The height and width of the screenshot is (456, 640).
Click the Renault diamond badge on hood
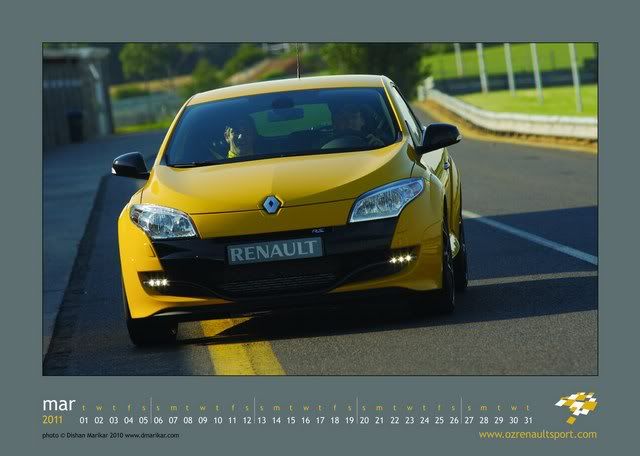(x=271, y=205)
